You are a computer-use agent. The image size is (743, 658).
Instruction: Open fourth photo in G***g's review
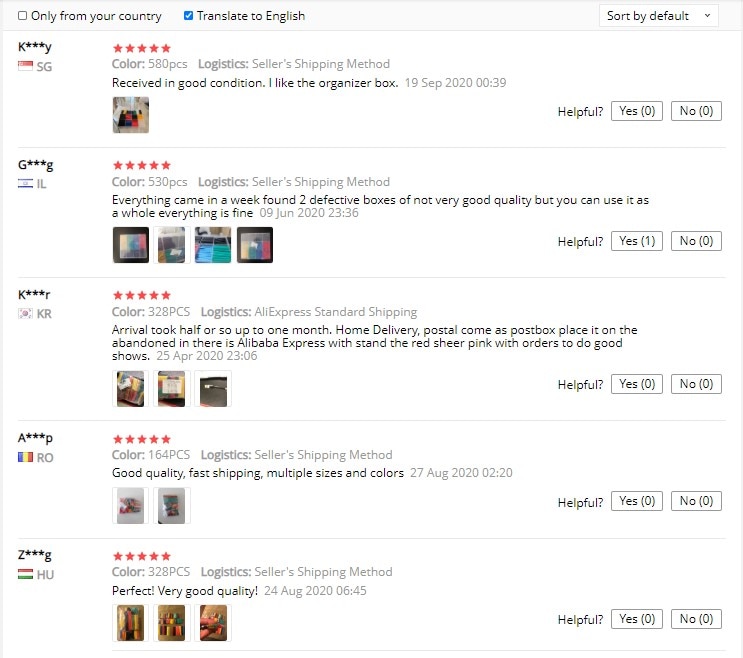[x=254, y=244]
